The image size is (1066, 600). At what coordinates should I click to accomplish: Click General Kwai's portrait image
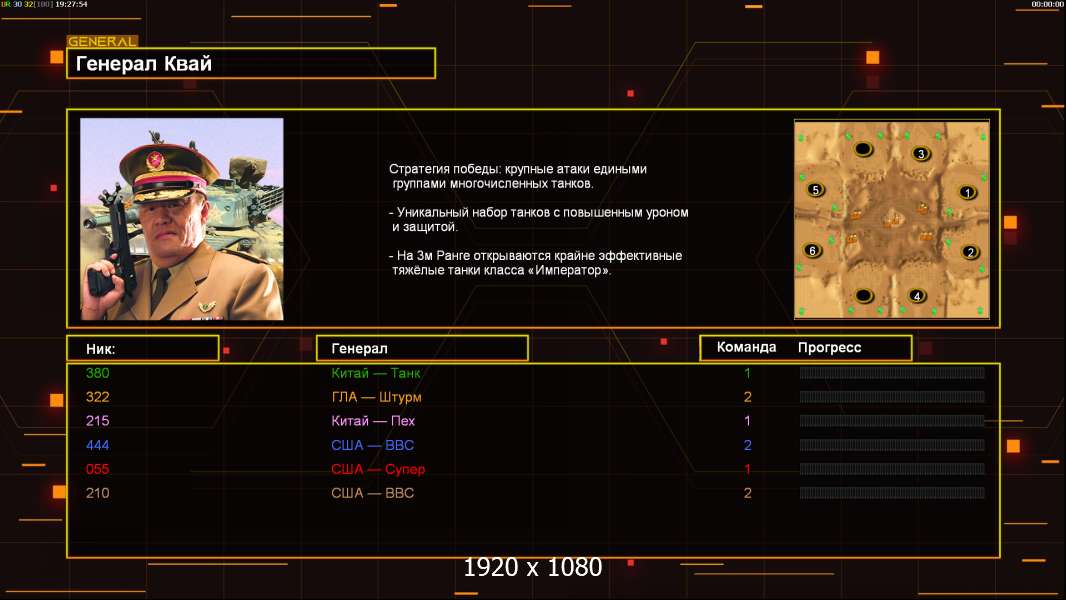pos(182,219)
